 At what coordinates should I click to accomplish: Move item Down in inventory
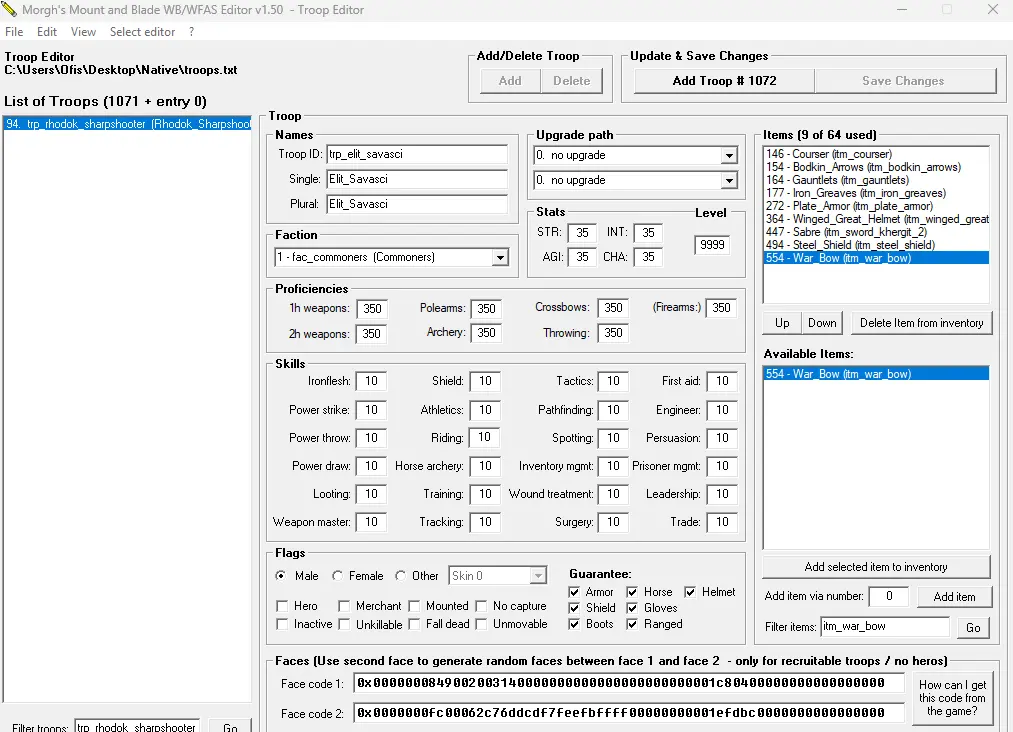click(822, 323)
